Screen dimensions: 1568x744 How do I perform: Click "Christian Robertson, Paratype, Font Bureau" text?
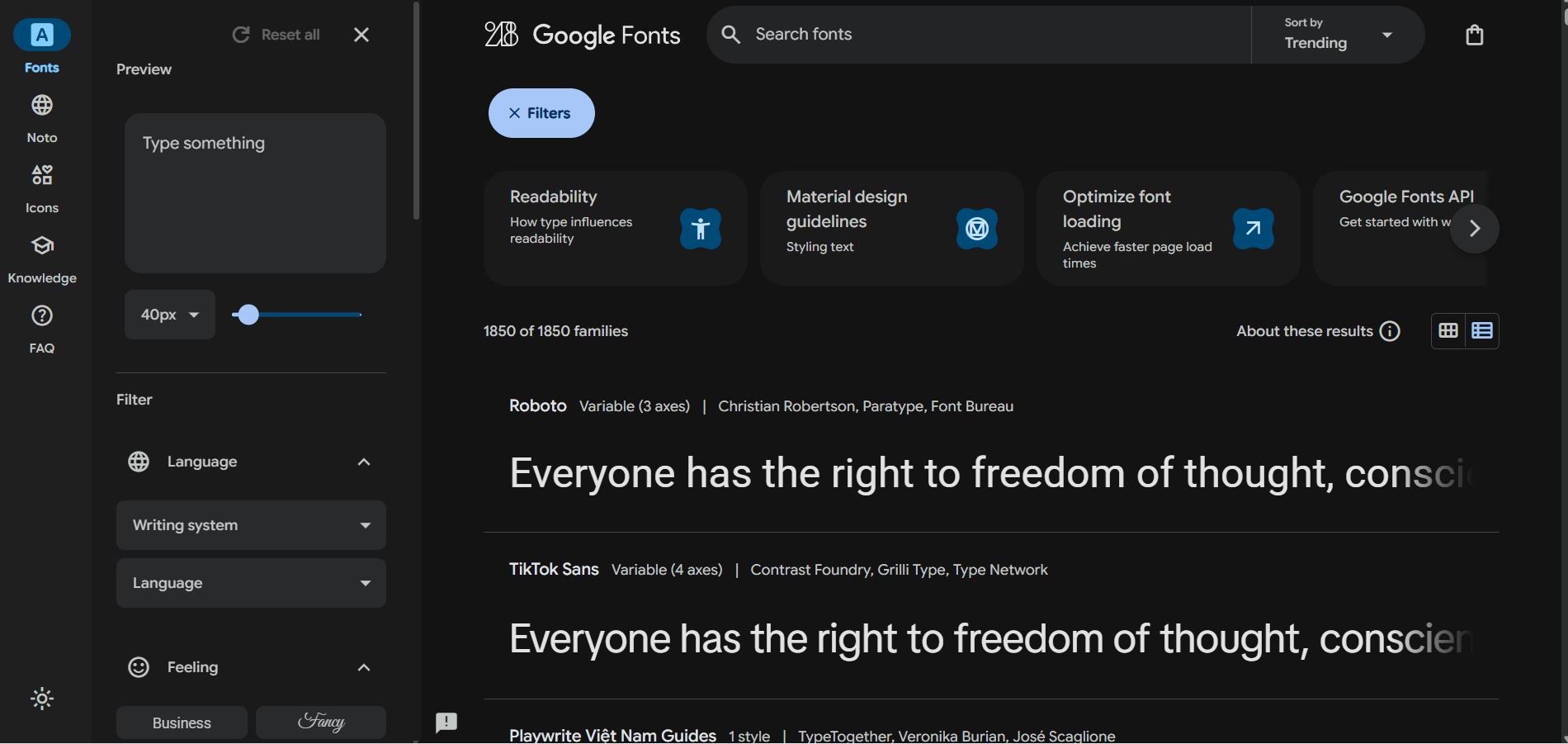click(866, 406)
